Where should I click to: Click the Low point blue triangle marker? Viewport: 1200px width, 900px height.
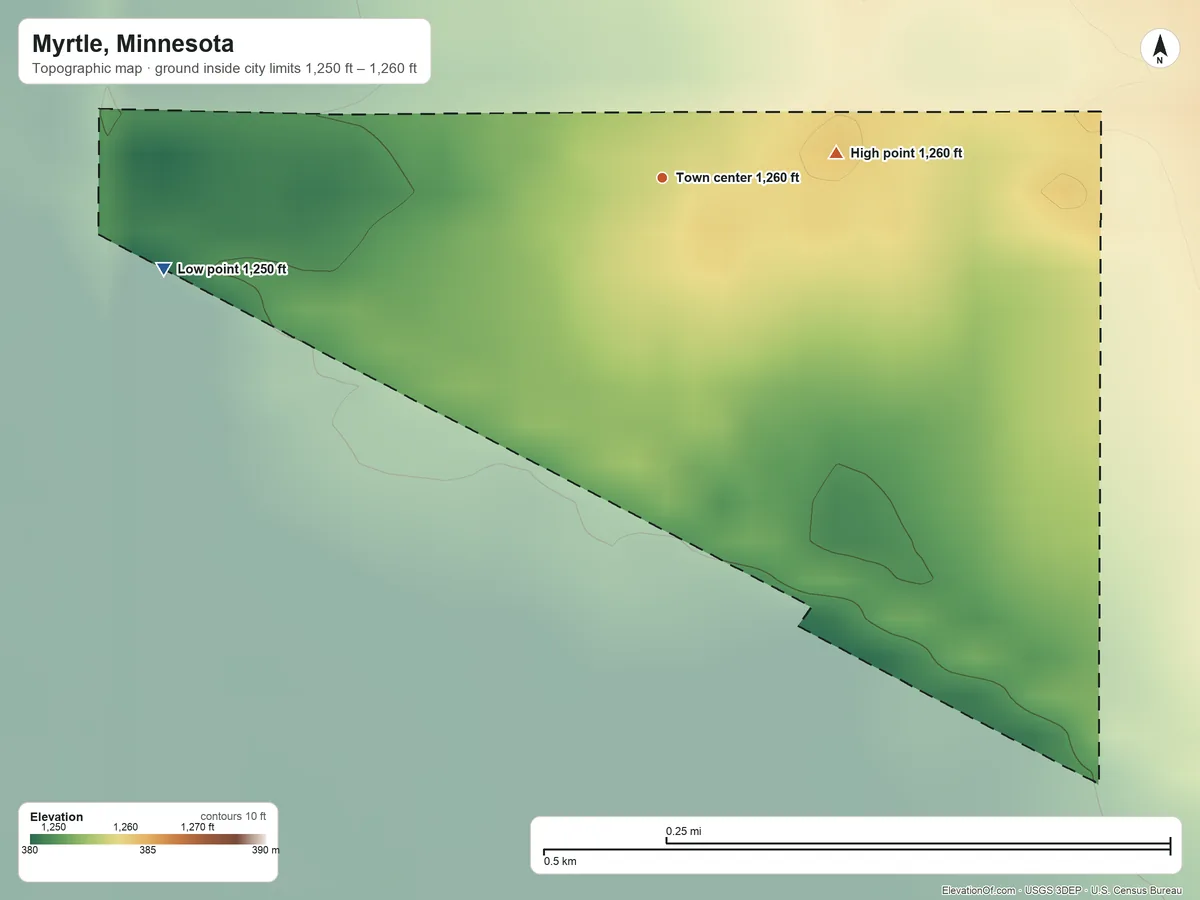[164, 269]
